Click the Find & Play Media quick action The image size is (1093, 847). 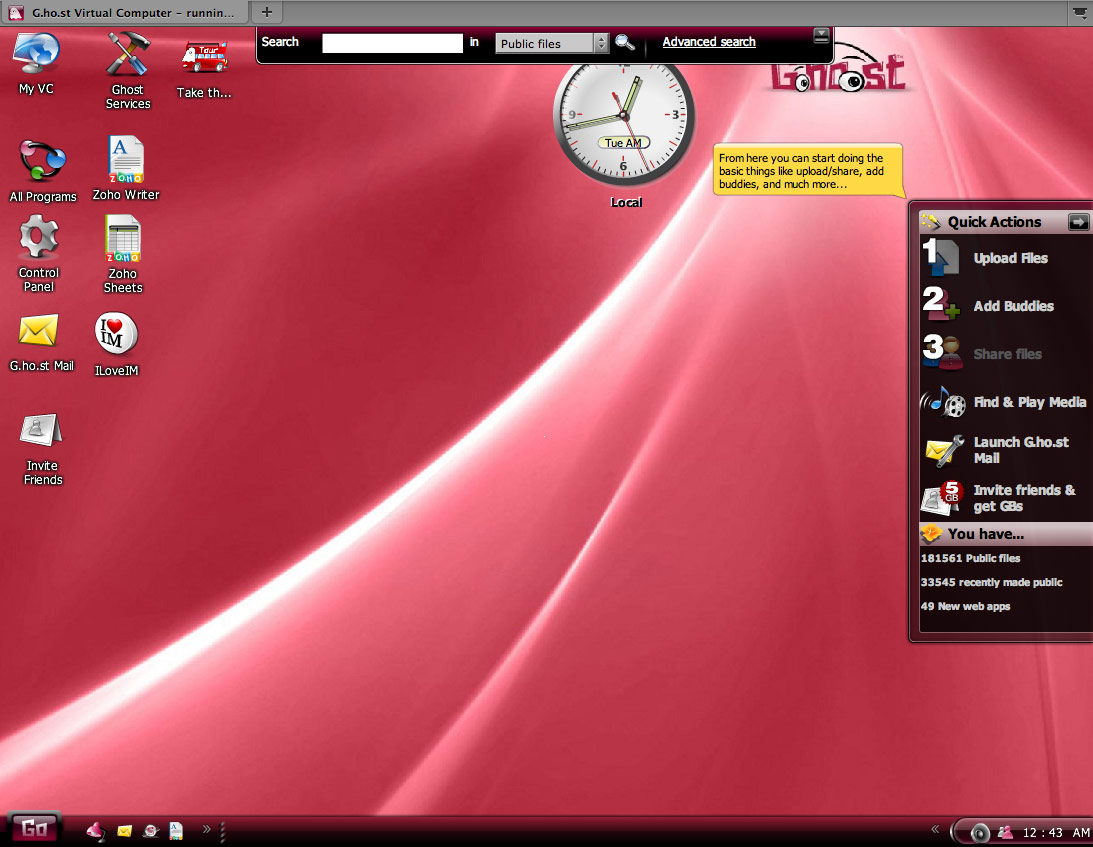[1005, 402]
